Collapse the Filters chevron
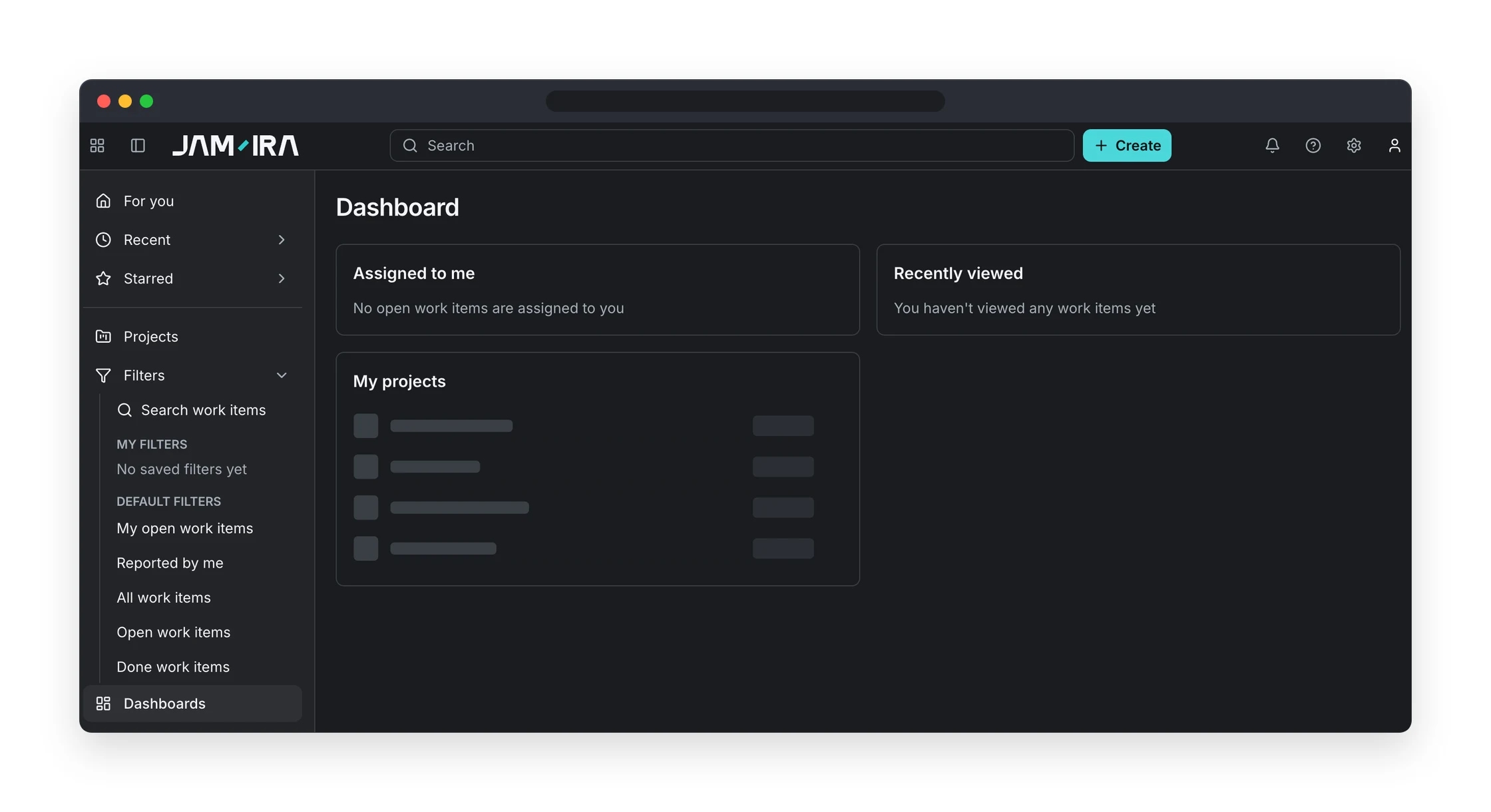Image resolution: width=1491 pixels, height=812 pixels. (x=282, y=375)
